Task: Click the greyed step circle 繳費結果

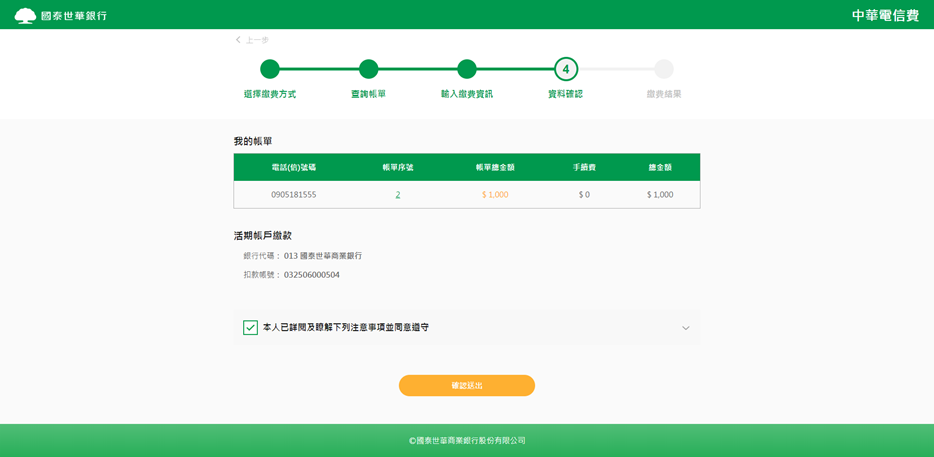Action: coord(664,69)
